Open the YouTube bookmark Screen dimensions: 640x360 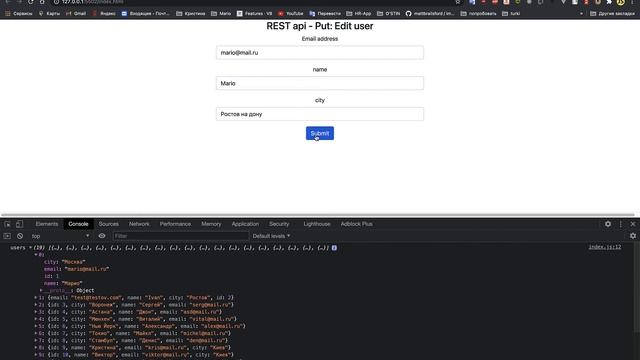click(291, 13)
